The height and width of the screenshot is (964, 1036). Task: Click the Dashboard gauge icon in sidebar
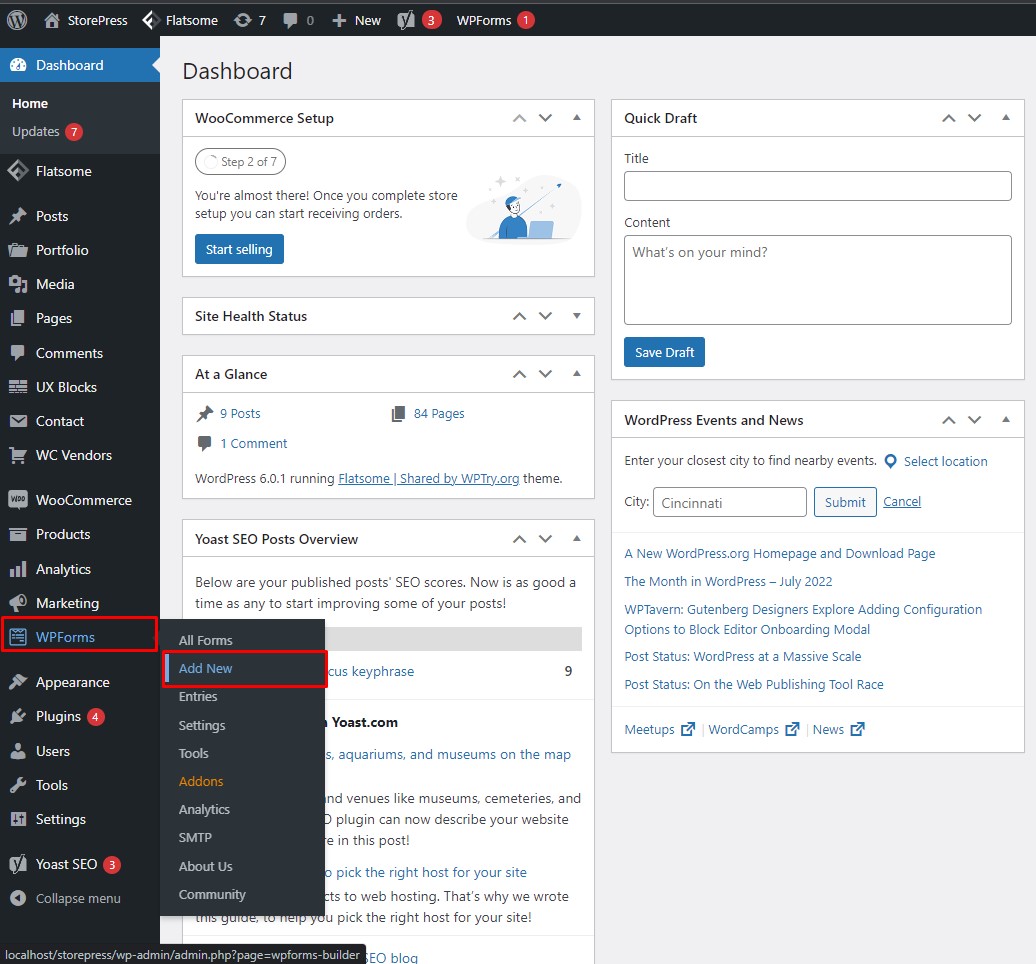tap(18, 65)
